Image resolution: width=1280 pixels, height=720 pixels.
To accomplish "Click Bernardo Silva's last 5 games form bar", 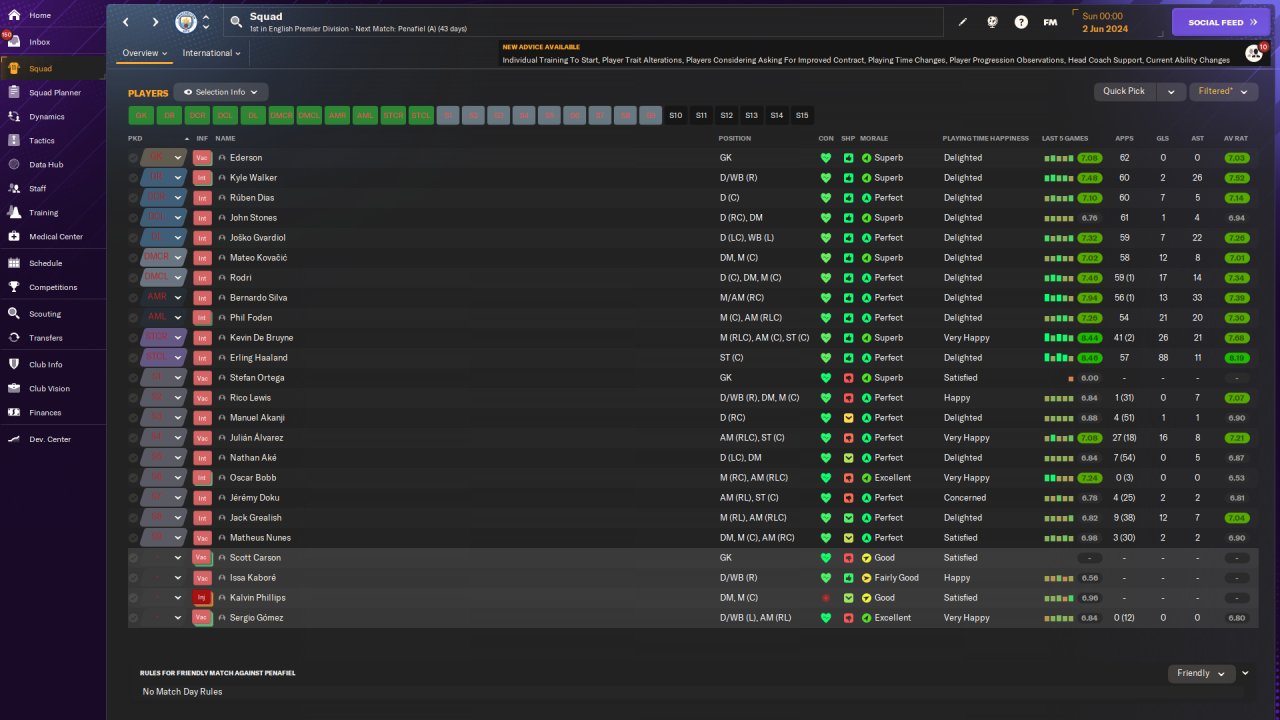I will [x=1058, y=298].
